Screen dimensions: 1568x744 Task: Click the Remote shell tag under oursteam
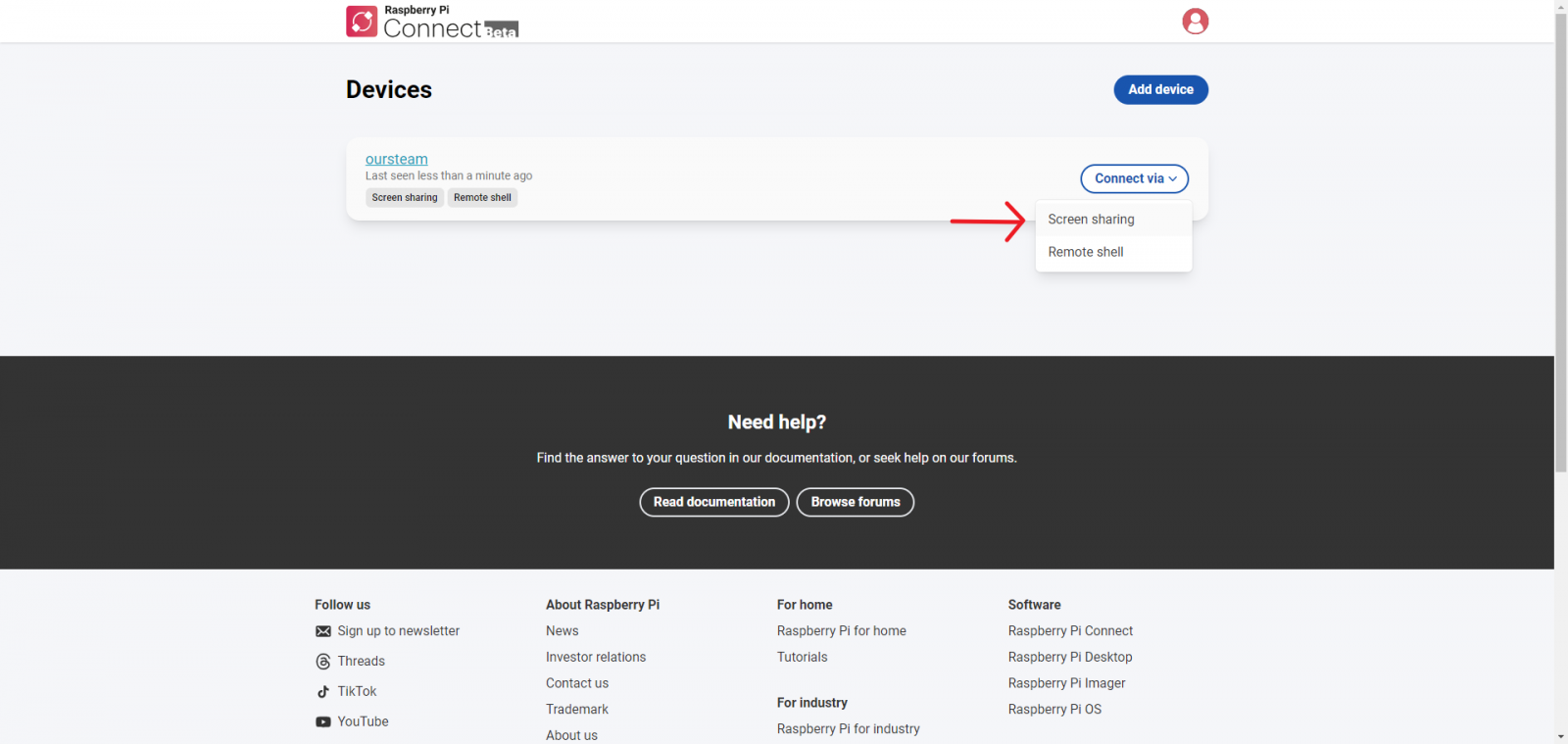click(482, 197)
